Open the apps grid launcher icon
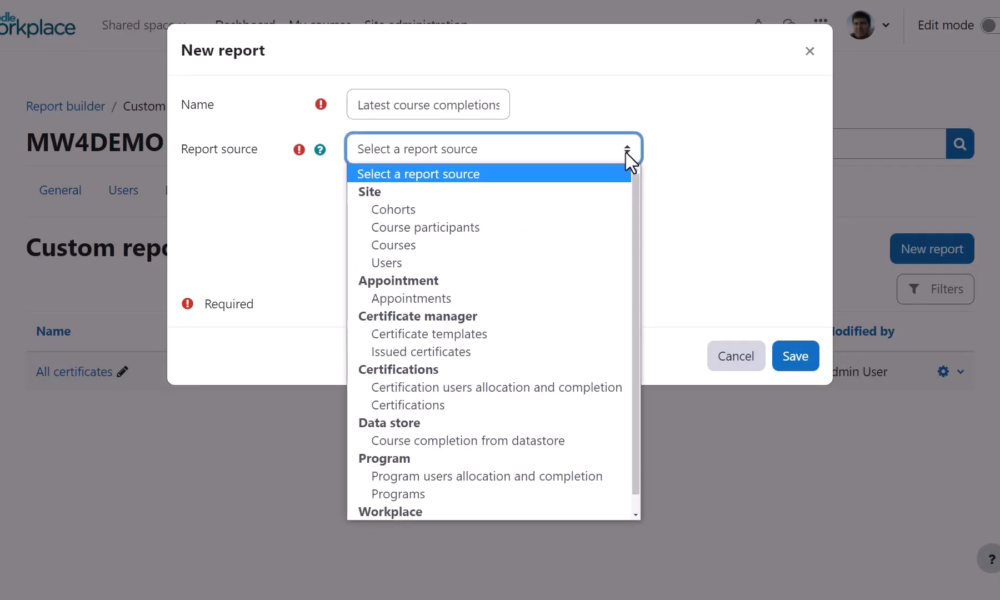Image resolution: width=1000 pixels, height=600 pixels. pos(820,21)
